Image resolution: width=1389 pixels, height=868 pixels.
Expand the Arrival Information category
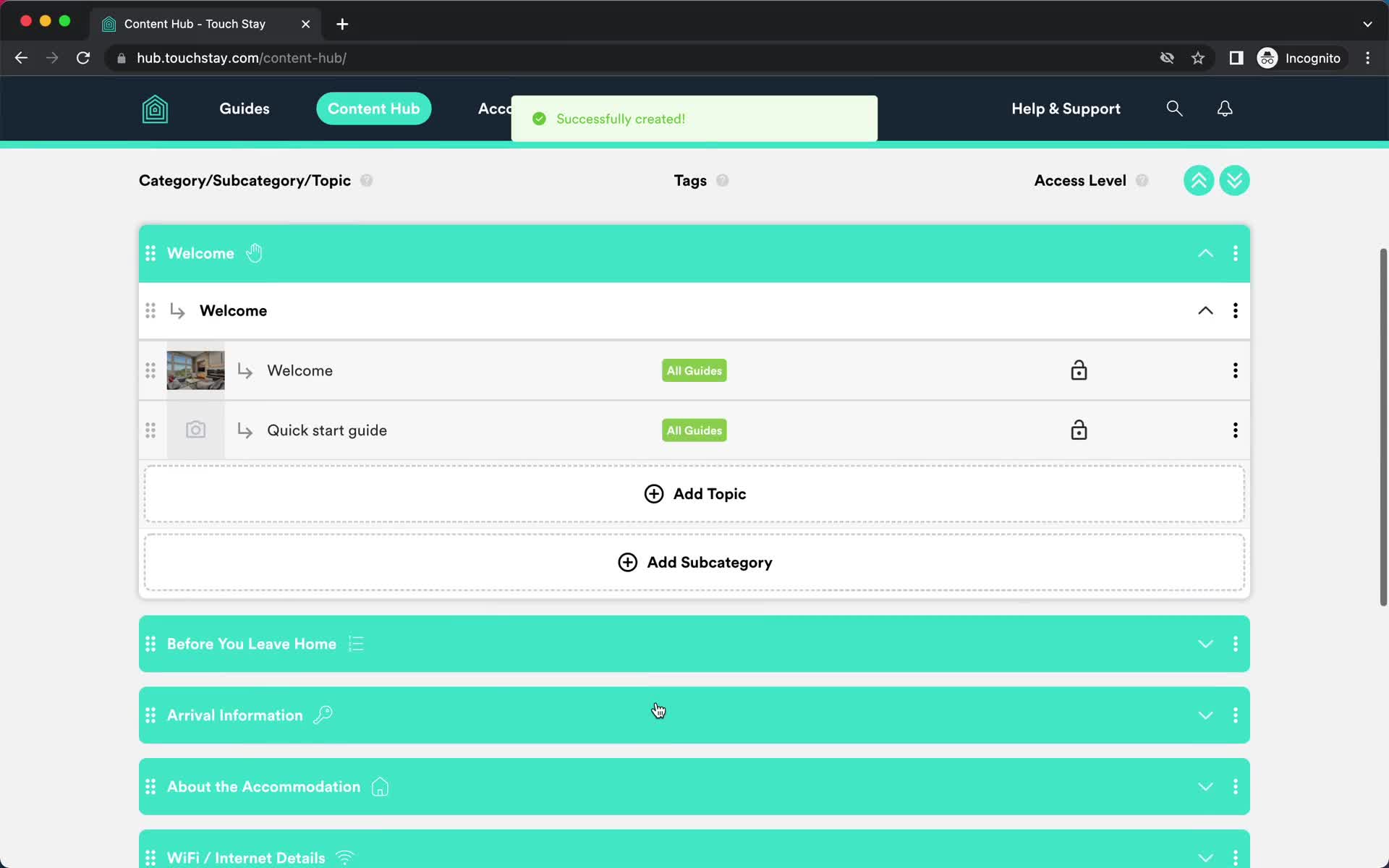coord(1205,714)
